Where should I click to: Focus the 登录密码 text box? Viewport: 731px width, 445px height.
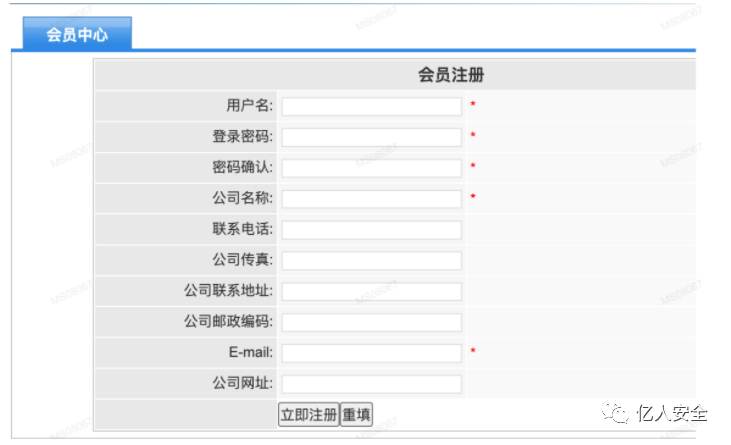click(x=371, y=137)
